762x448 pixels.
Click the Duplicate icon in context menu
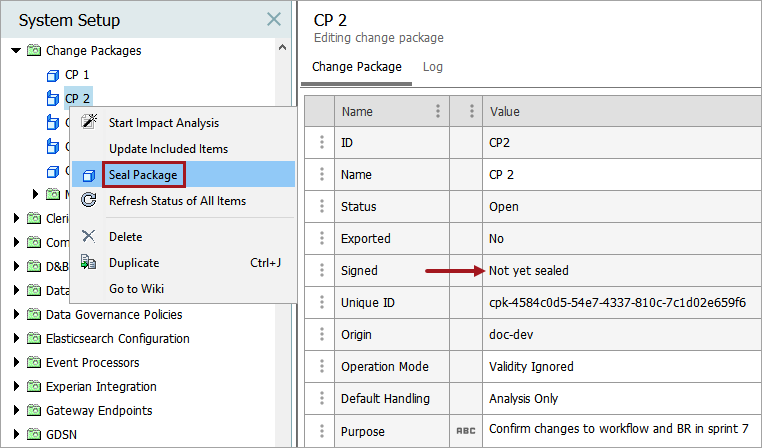tap(89, 263)
